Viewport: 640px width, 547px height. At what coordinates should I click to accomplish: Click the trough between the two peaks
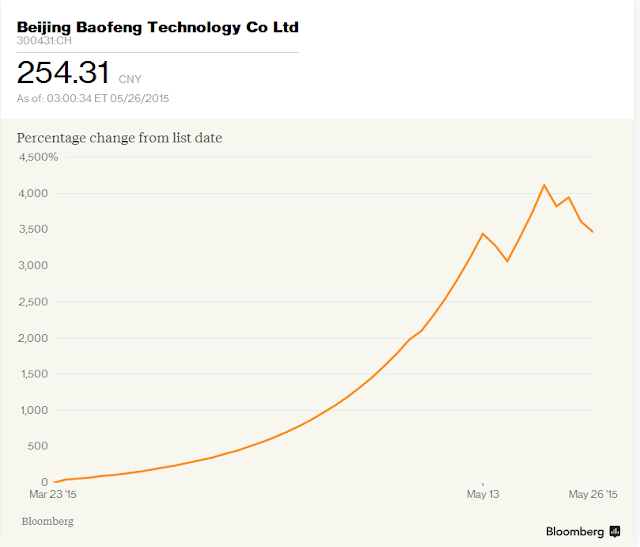coord(507,261)
